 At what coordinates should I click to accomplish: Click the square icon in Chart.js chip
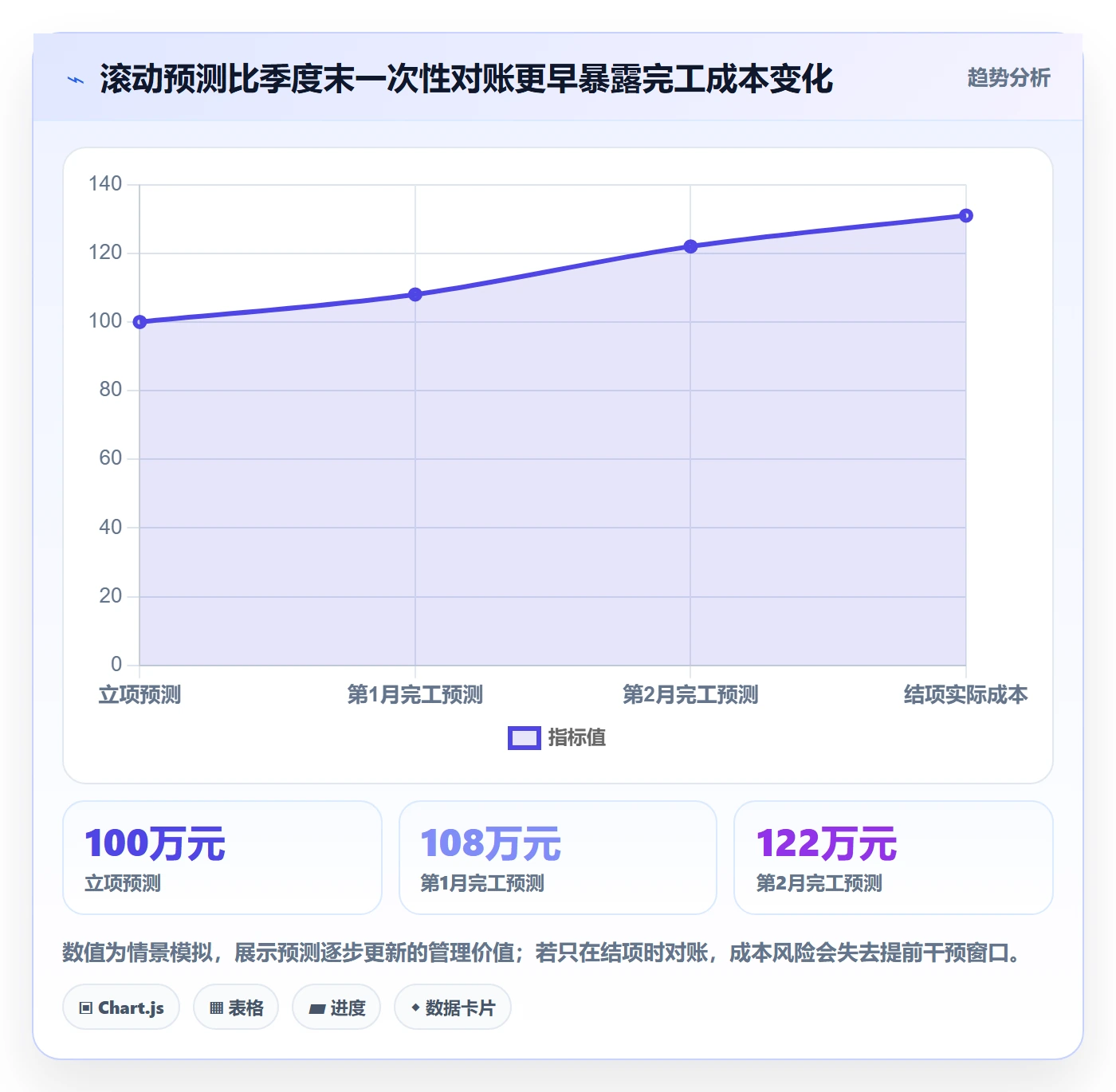[x=86, y=1008]
